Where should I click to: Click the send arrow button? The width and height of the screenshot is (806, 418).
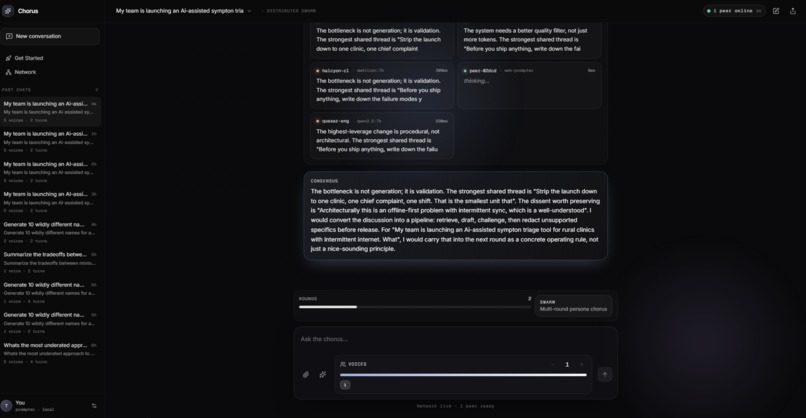click(604, 374)
